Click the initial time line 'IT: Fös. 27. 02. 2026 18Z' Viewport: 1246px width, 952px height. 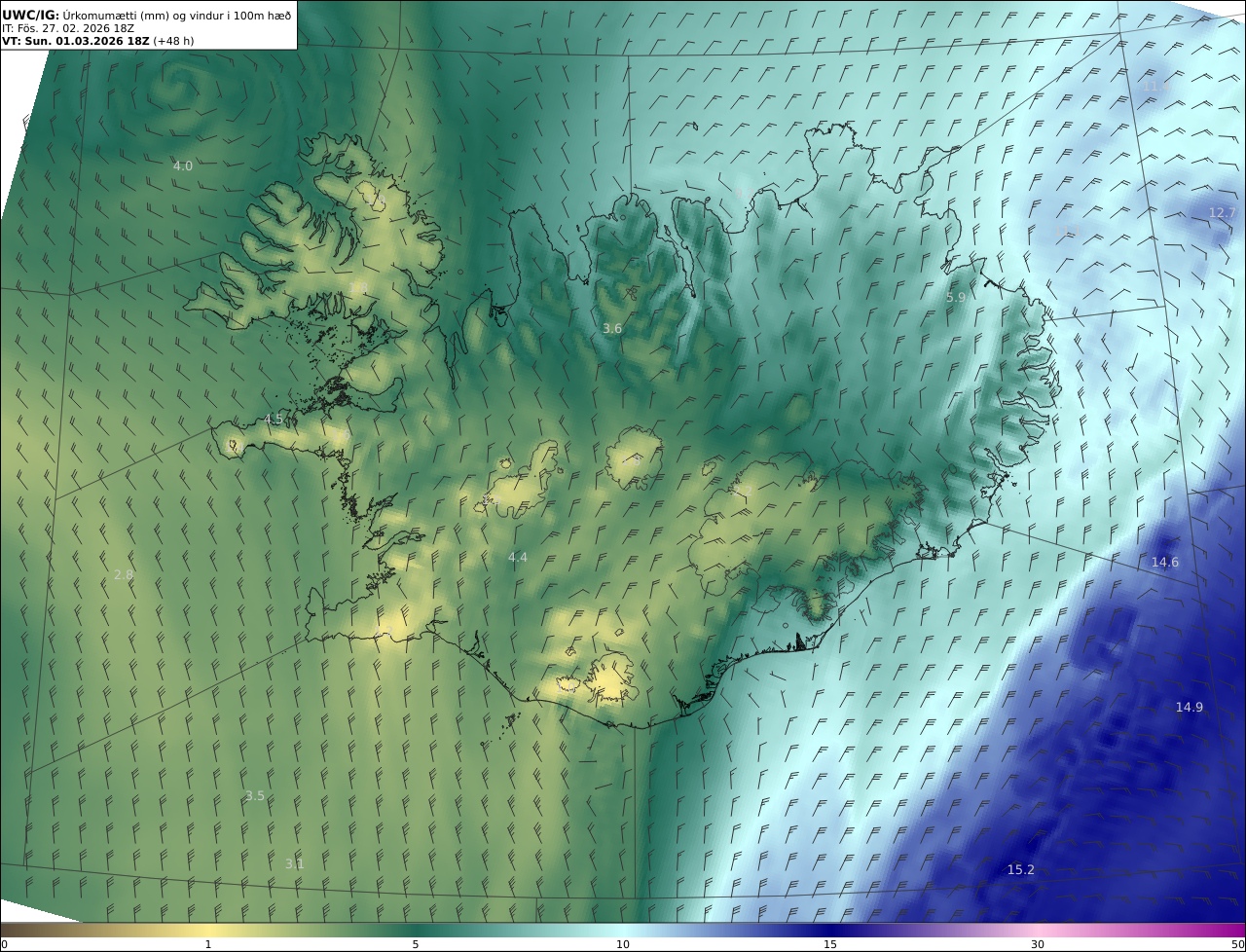coord(68,28)
